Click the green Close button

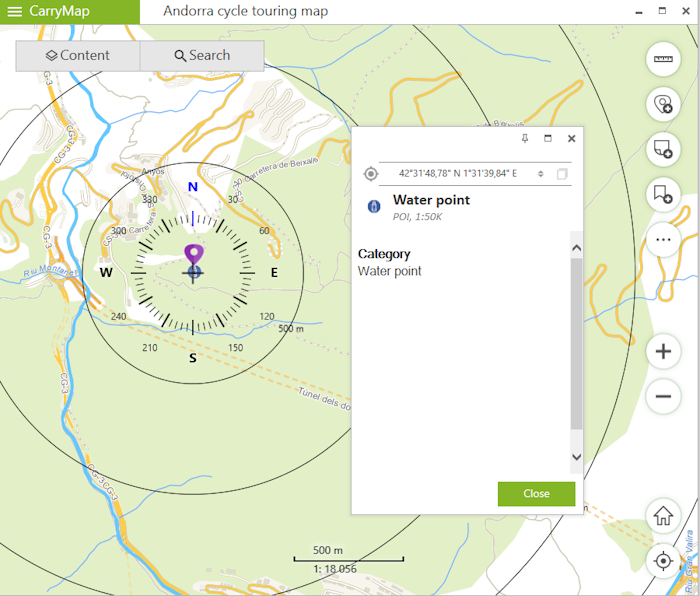(536, 494)
